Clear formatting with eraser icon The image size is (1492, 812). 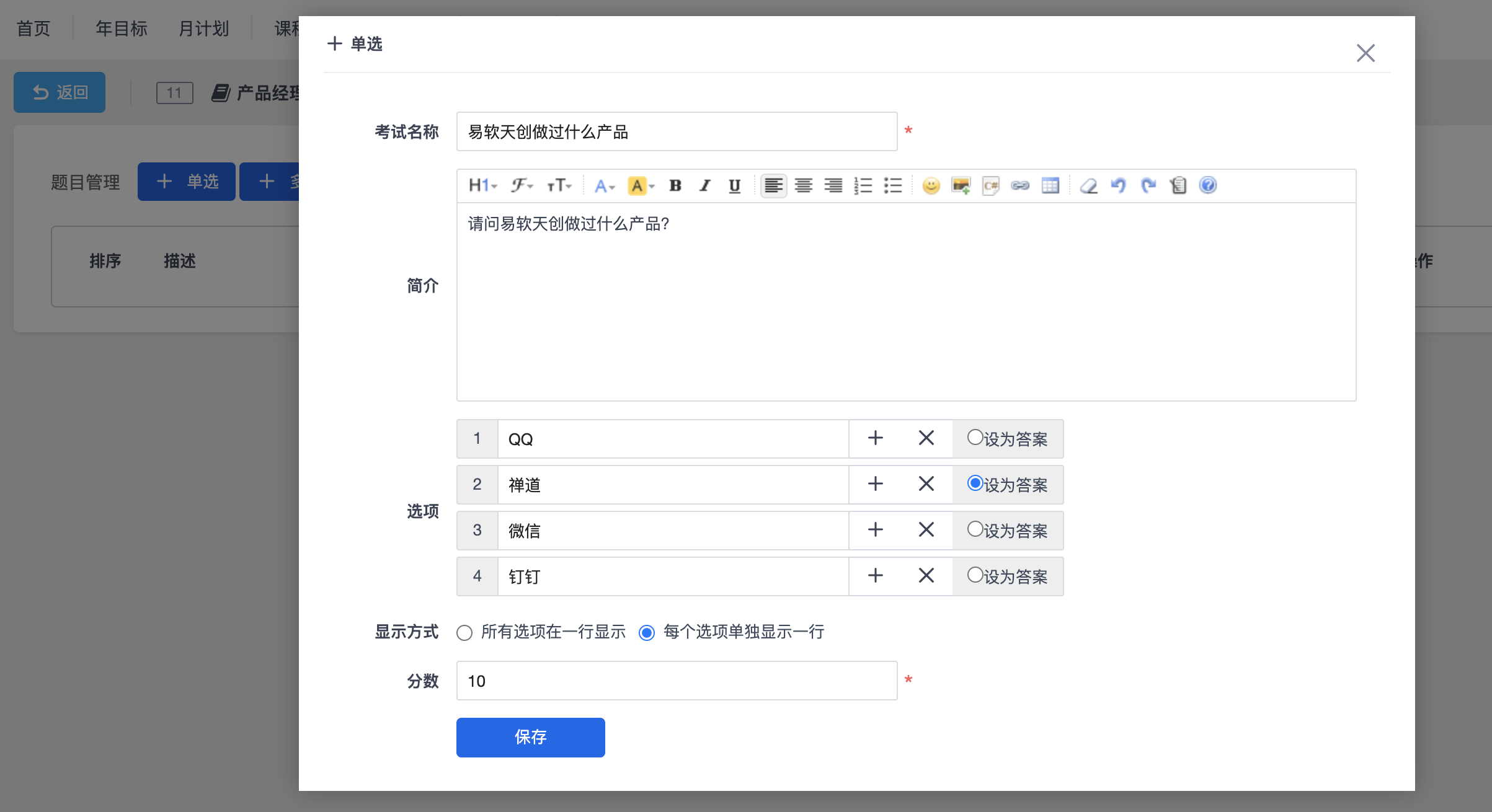[x=1088, y=185]
